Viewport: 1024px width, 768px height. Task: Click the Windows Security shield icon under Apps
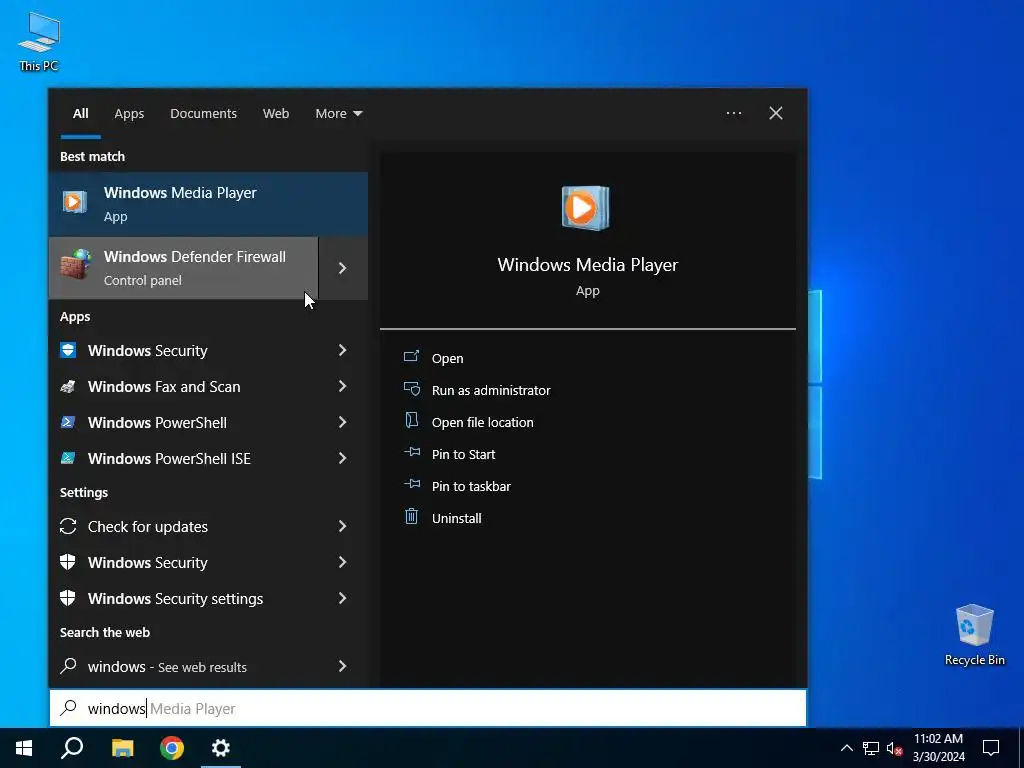68,350
